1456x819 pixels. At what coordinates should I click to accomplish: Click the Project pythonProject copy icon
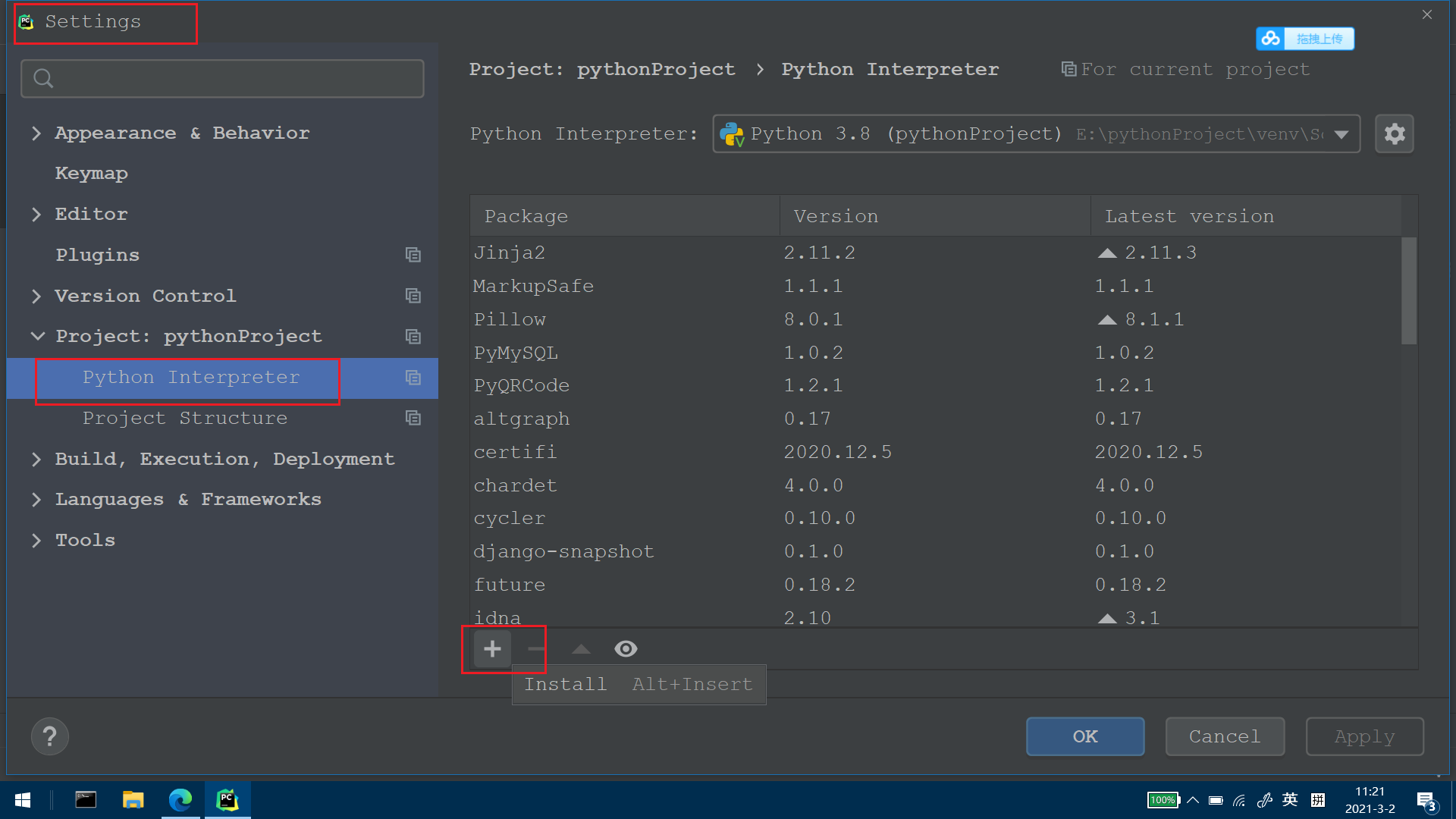413,336
